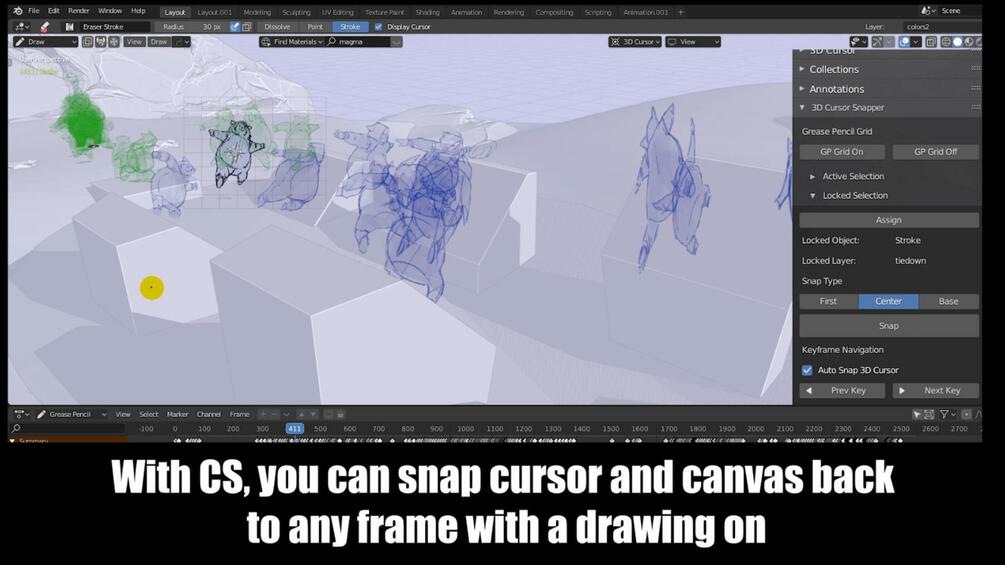Jump to previous keyframe with Prev Key
This screenshot has width=1005, height=565.
click(x=842, y=390)
